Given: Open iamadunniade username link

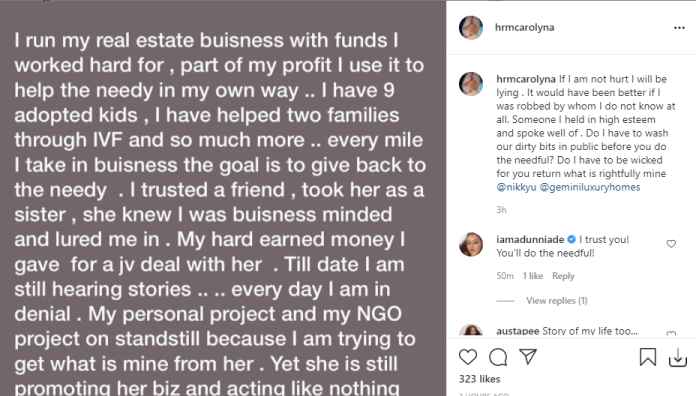Looking at the screenshot, I should coord(530,239).
